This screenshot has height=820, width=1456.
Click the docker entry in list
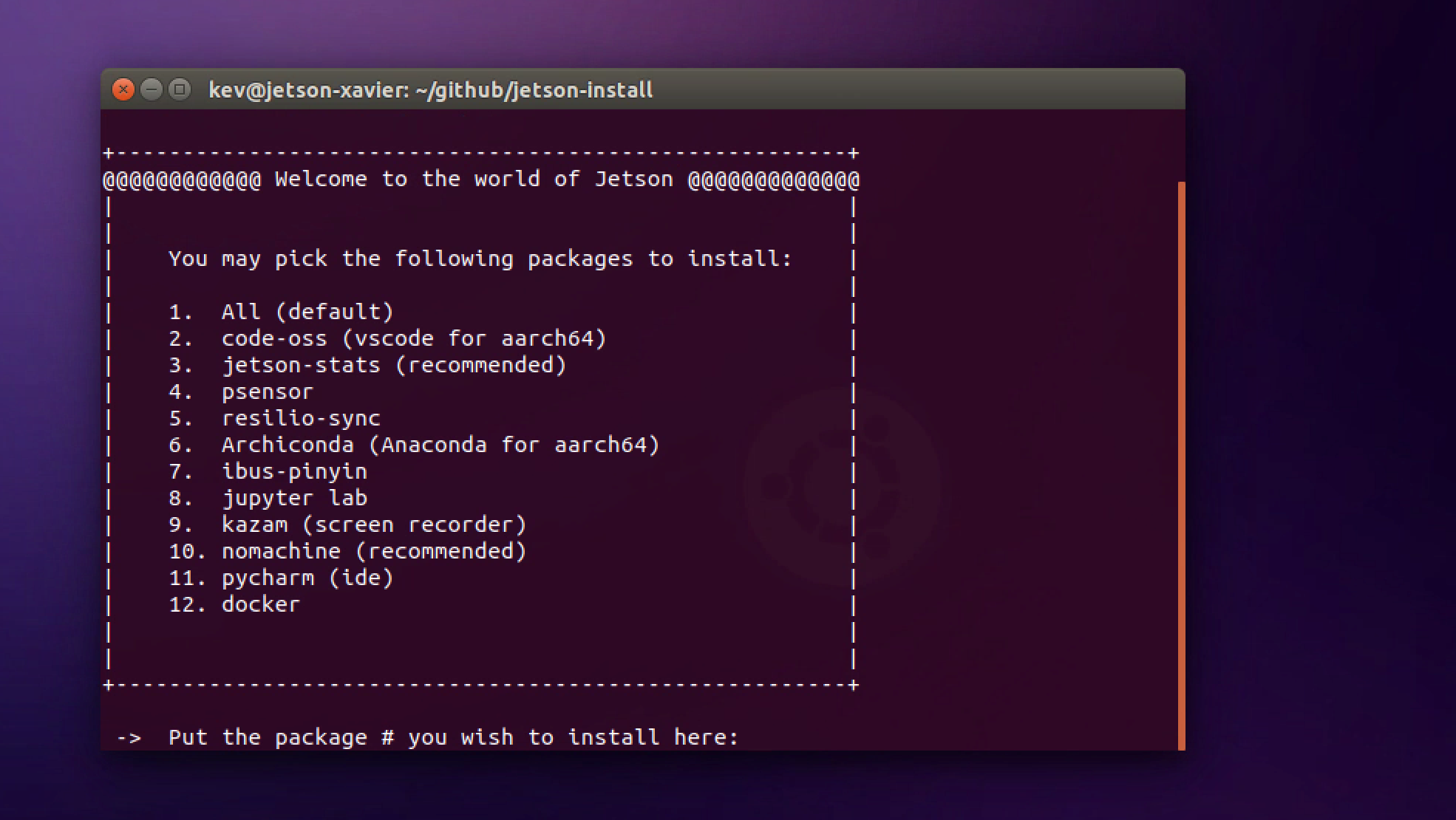click(261, 604)
